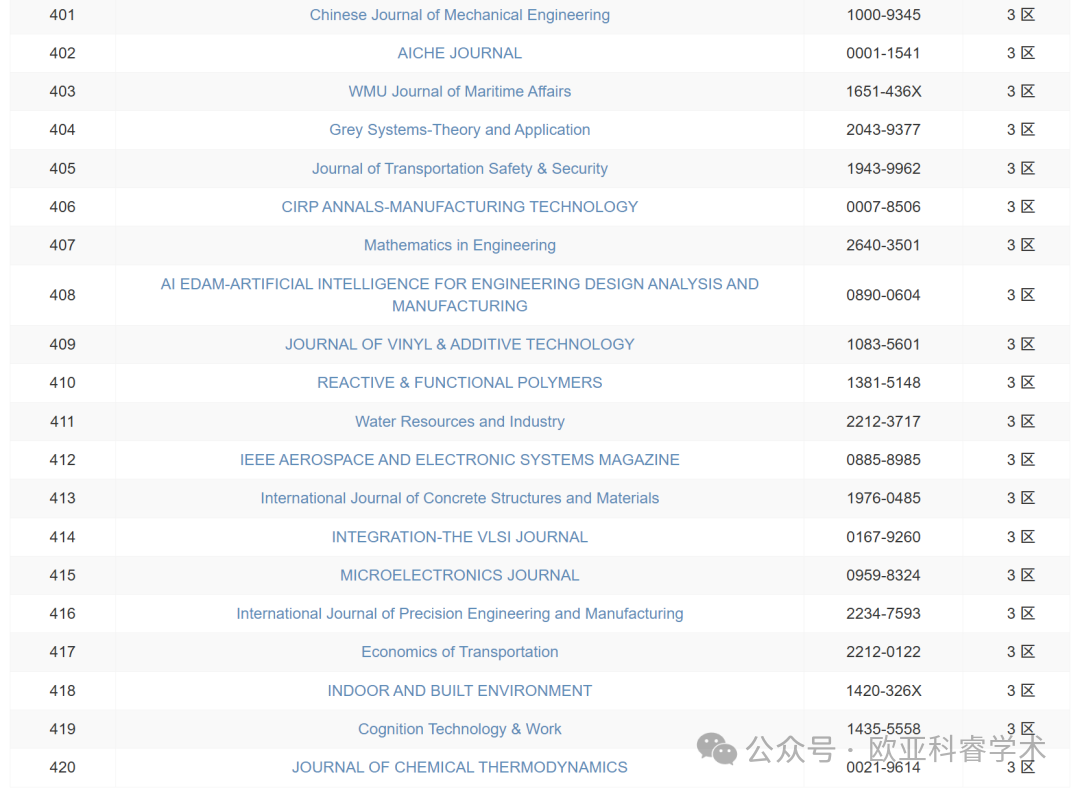Viewport: 1080px width, 792px height.
Task: Open Journal of Transportation Safety & Security
Action: (459, 169)
